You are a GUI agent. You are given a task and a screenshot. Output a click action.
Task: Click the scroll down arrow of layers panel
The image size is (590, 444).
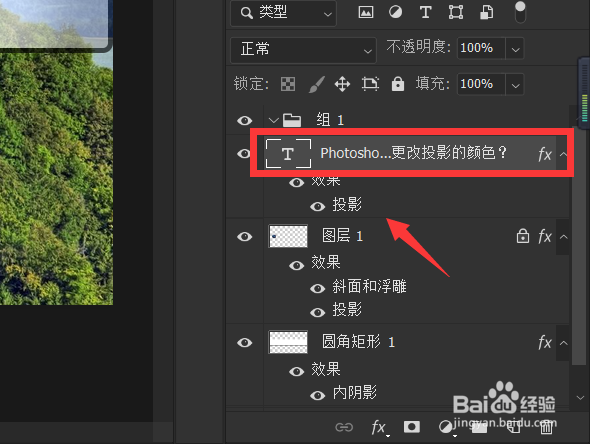580,397
